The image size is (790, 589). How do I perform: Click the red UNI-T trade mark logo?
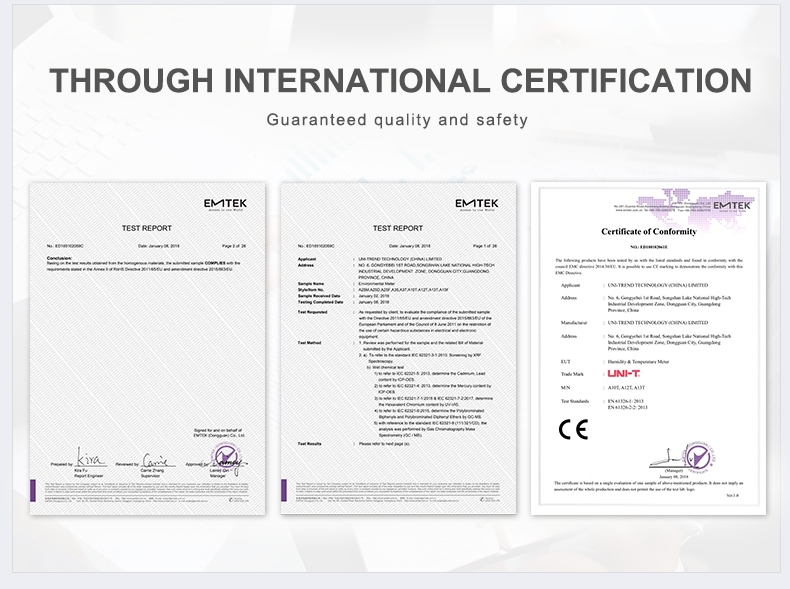(x=623, y=374)
